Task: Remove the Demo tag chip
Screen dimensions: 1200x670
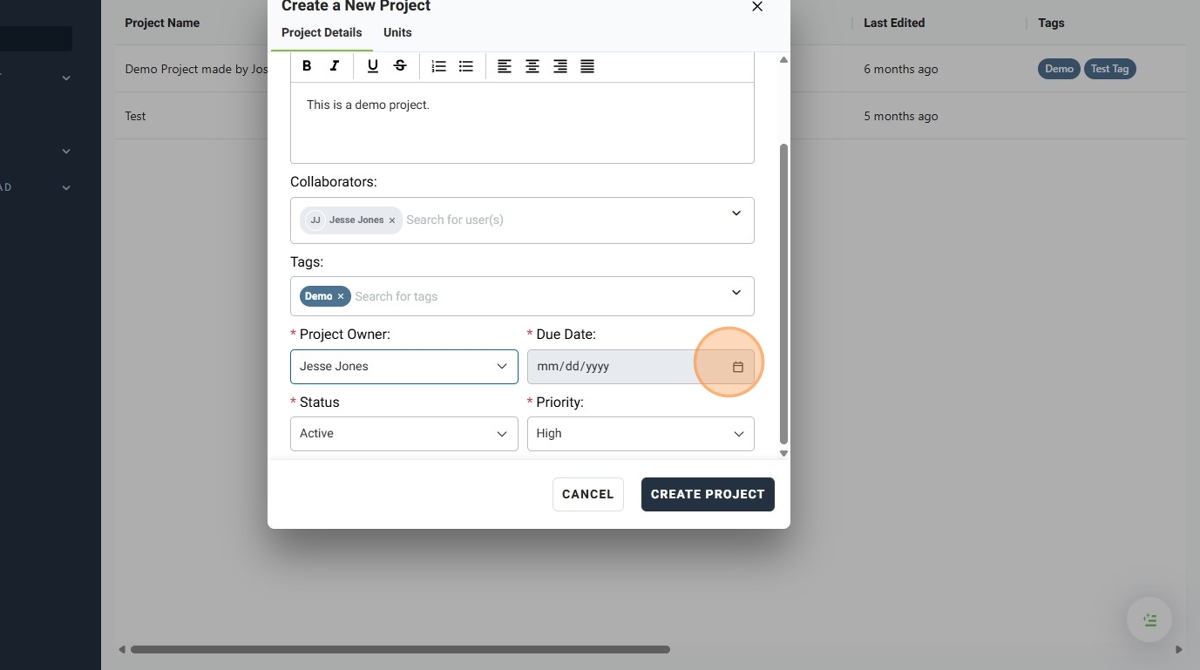Action: point(340,296)
